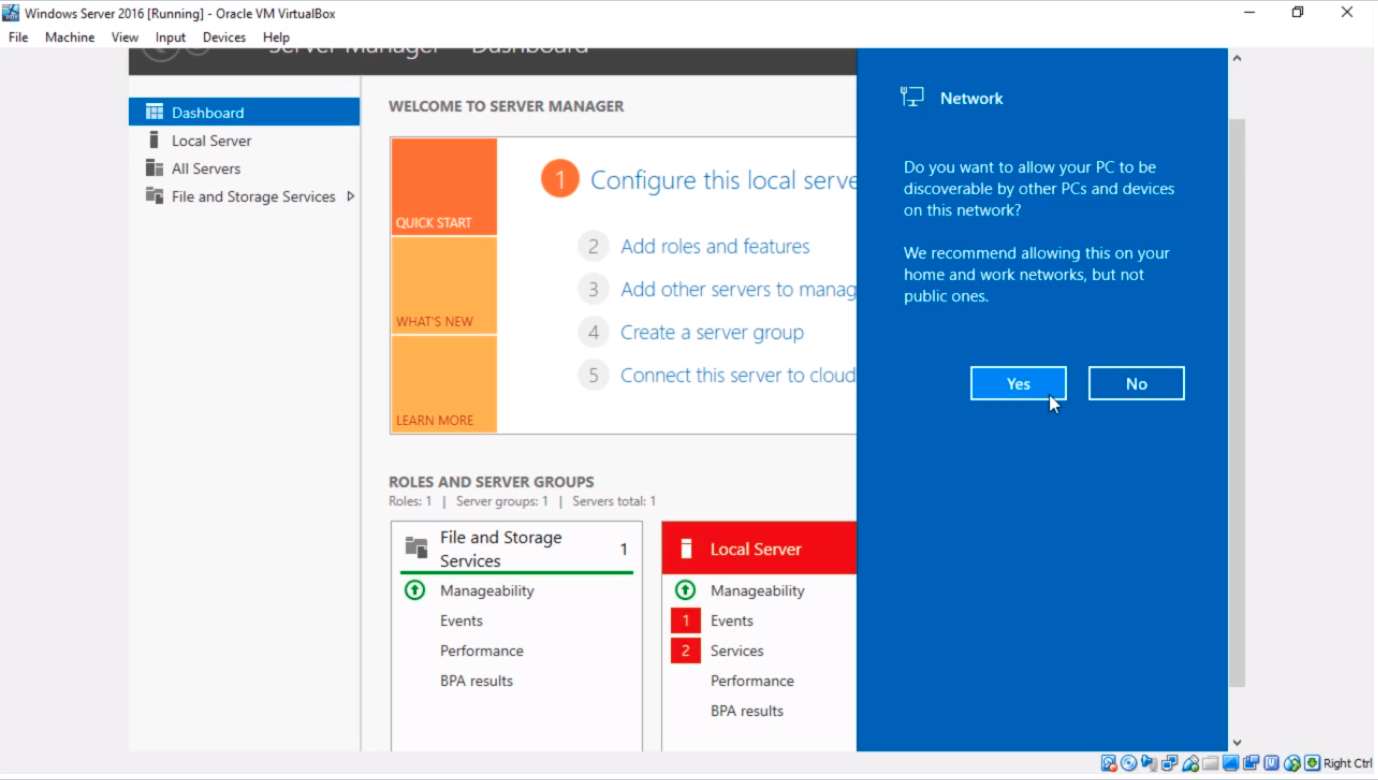Click Create a server group
This screenshot has width=1378, height=780.
pyautogui.click(x=712, y=332)
